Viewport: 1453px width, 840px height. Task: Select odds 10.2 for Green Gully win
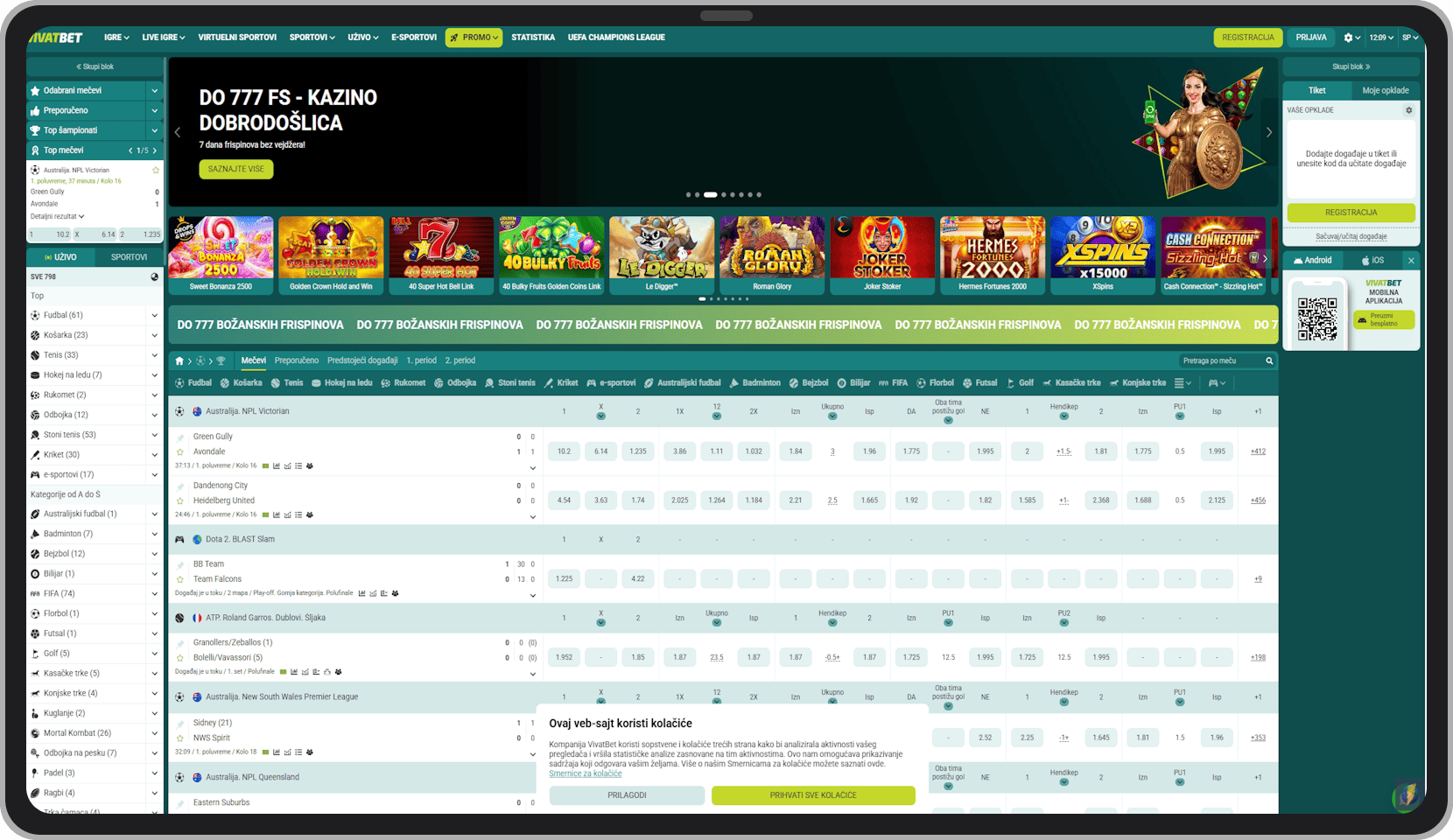(564, 451)
